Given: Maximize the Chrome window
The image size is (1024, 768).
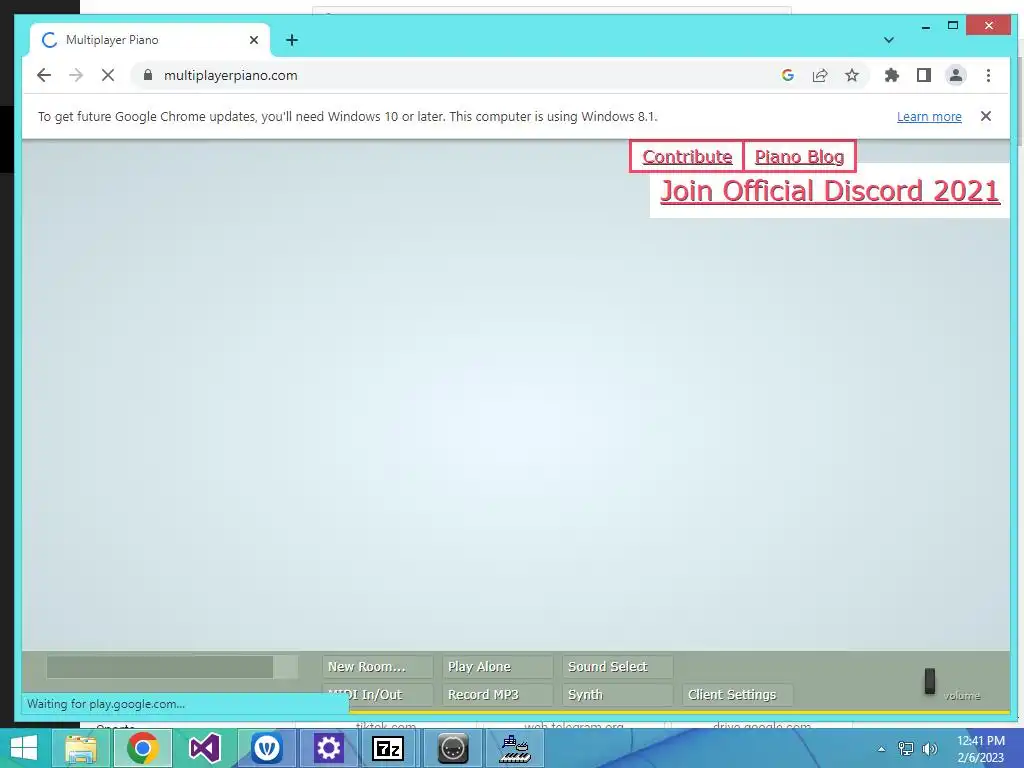Looking at the screenshot, I should click(953, 25).
